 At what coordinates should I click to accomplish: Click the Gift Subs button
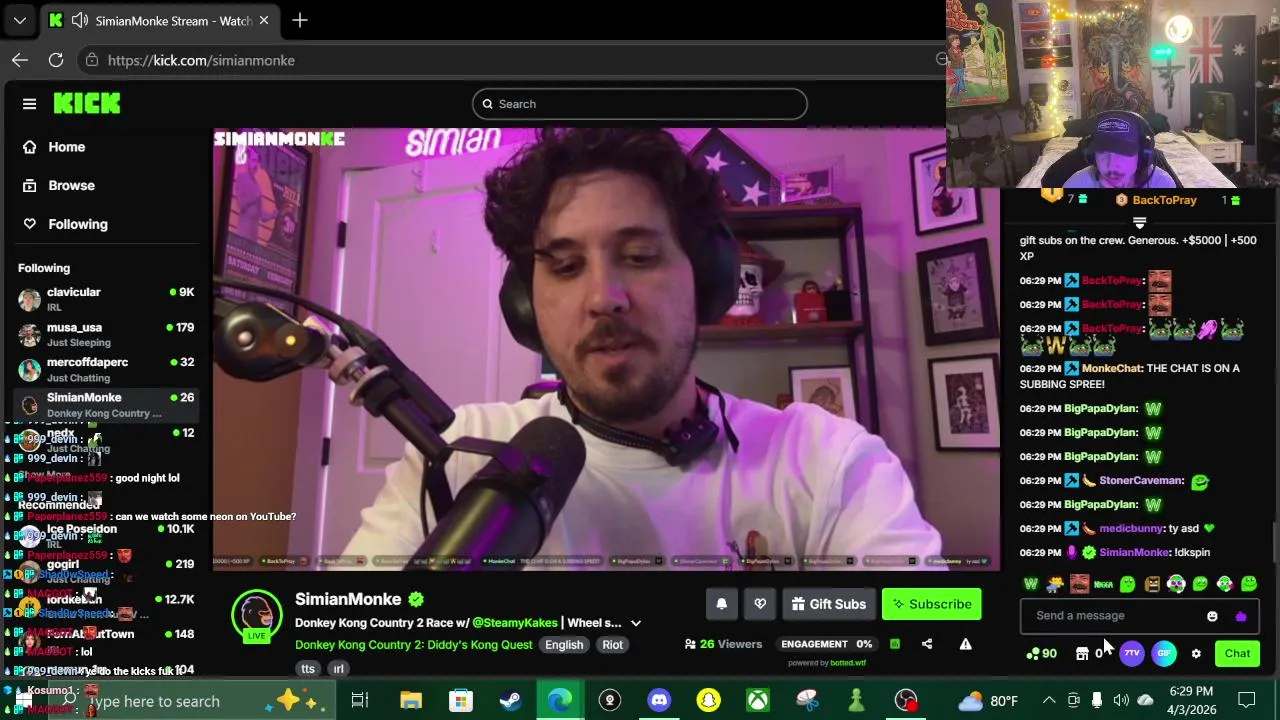pos(828,604)
